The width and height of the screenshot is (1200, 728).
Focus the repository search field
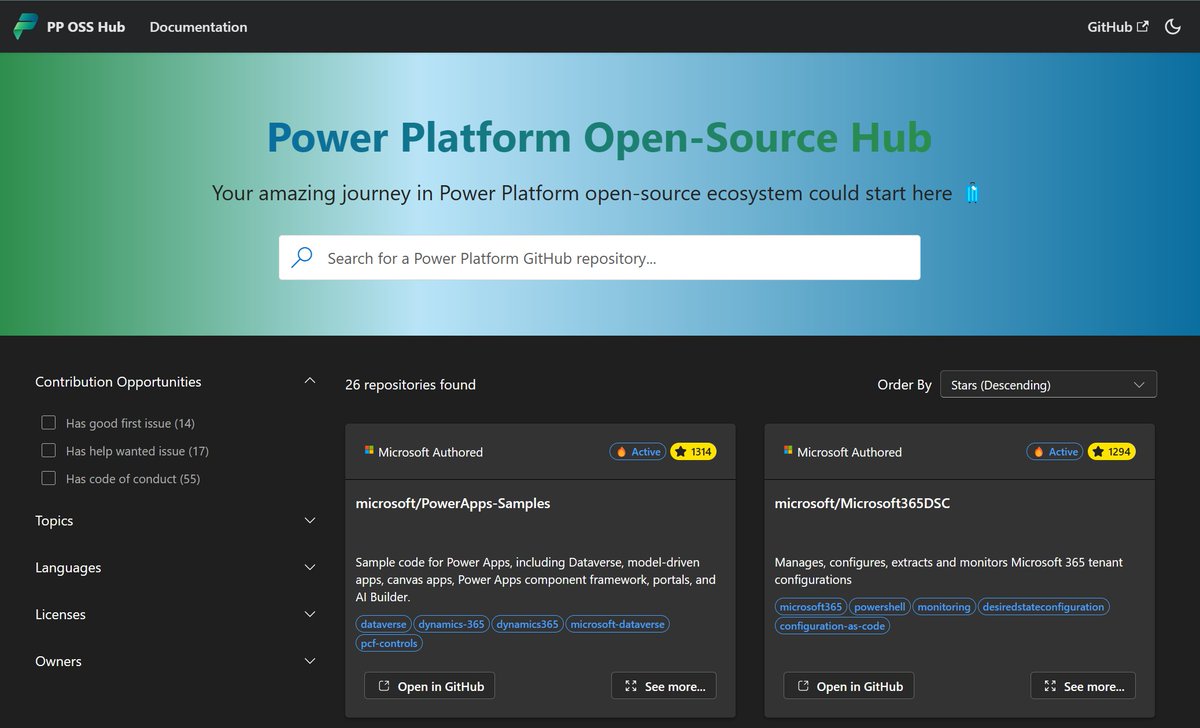pyautogui.click(x=599, y=257)
